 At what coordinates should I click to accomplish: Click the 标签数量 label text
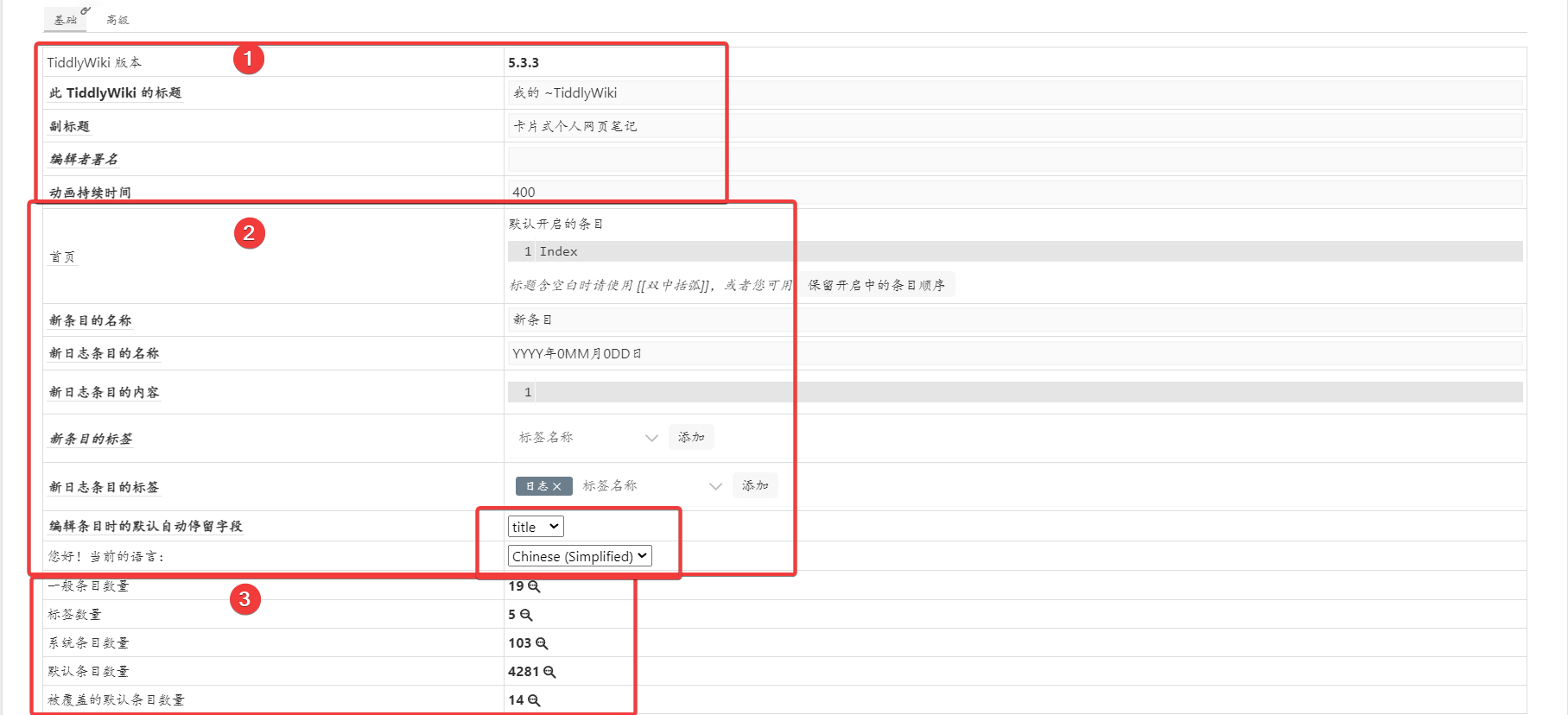click(74, 615)
